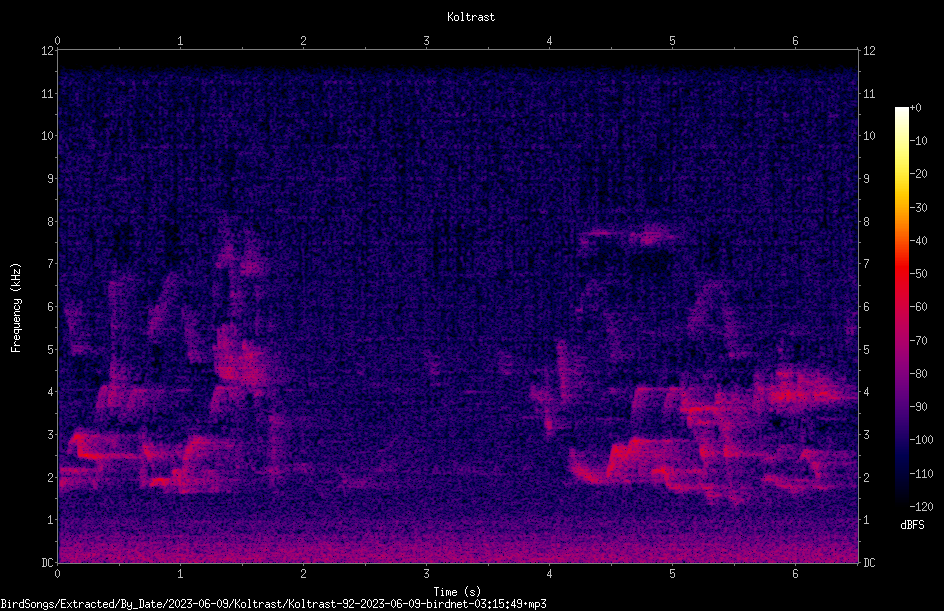This screenshot has width=944, height=611.
Task: Click the dBFS color scale gradient bar
Action: coord(901,307)
